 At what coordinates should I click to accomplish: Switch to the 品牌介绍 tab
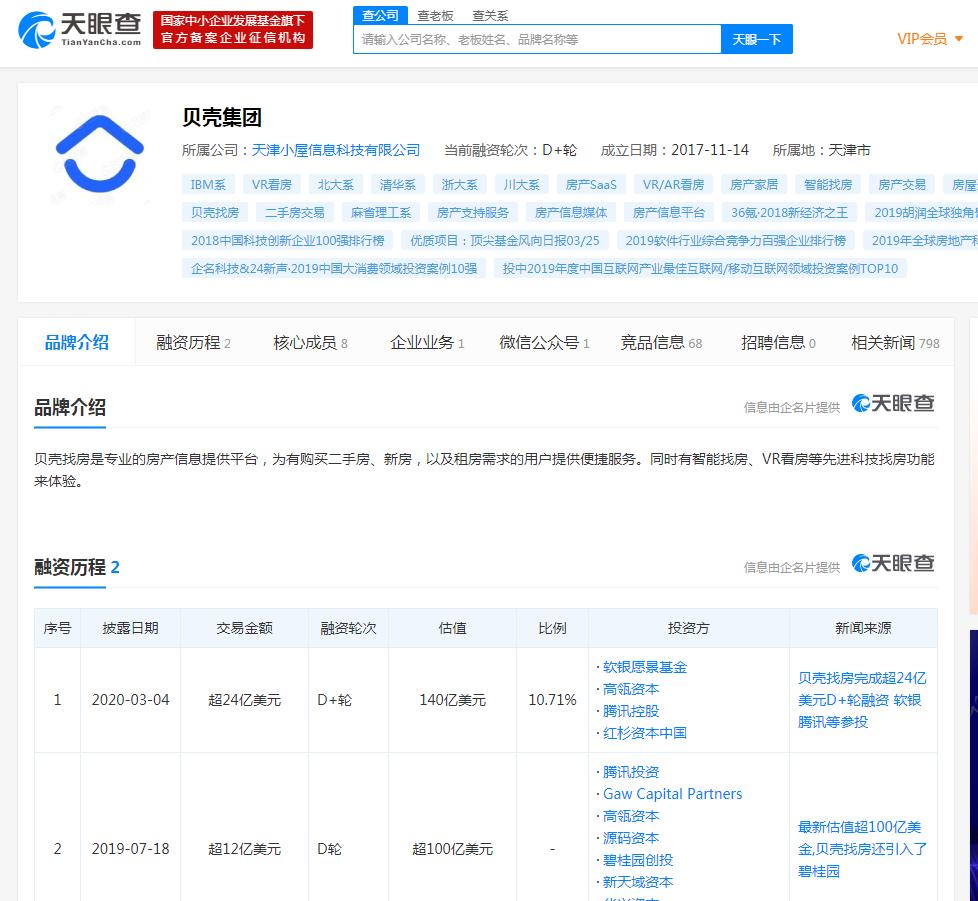tap(77, 342)
